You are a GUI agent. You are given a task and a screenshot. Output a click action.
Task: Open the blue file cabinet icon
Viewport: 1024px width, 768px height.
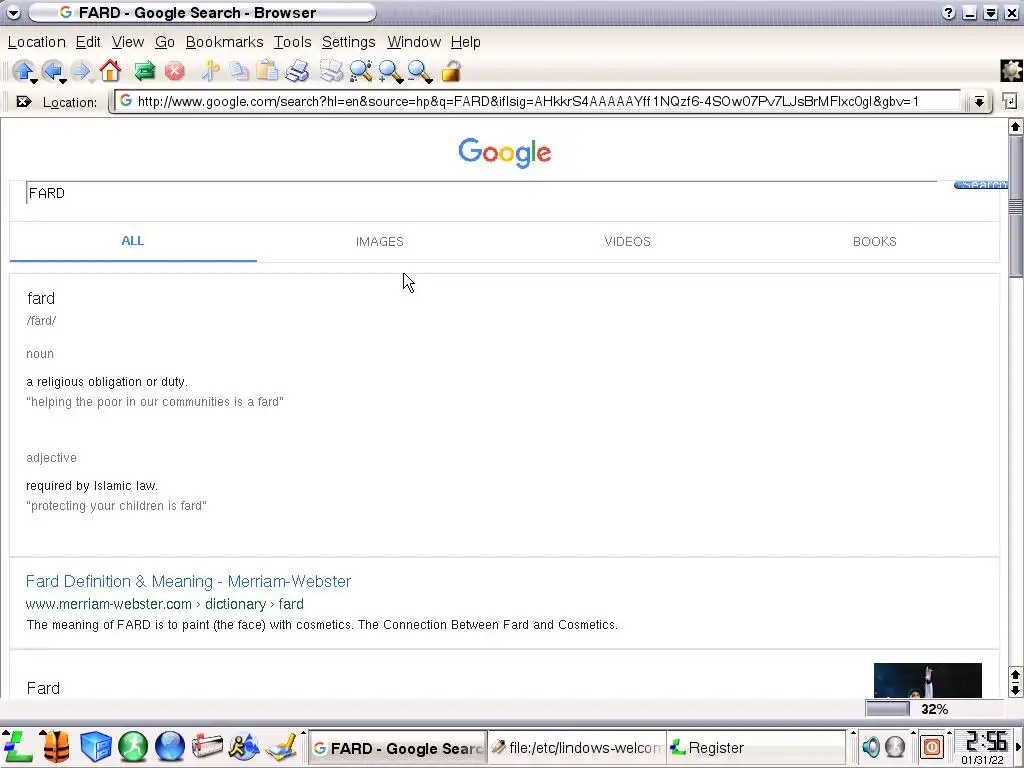click(95, 746)
